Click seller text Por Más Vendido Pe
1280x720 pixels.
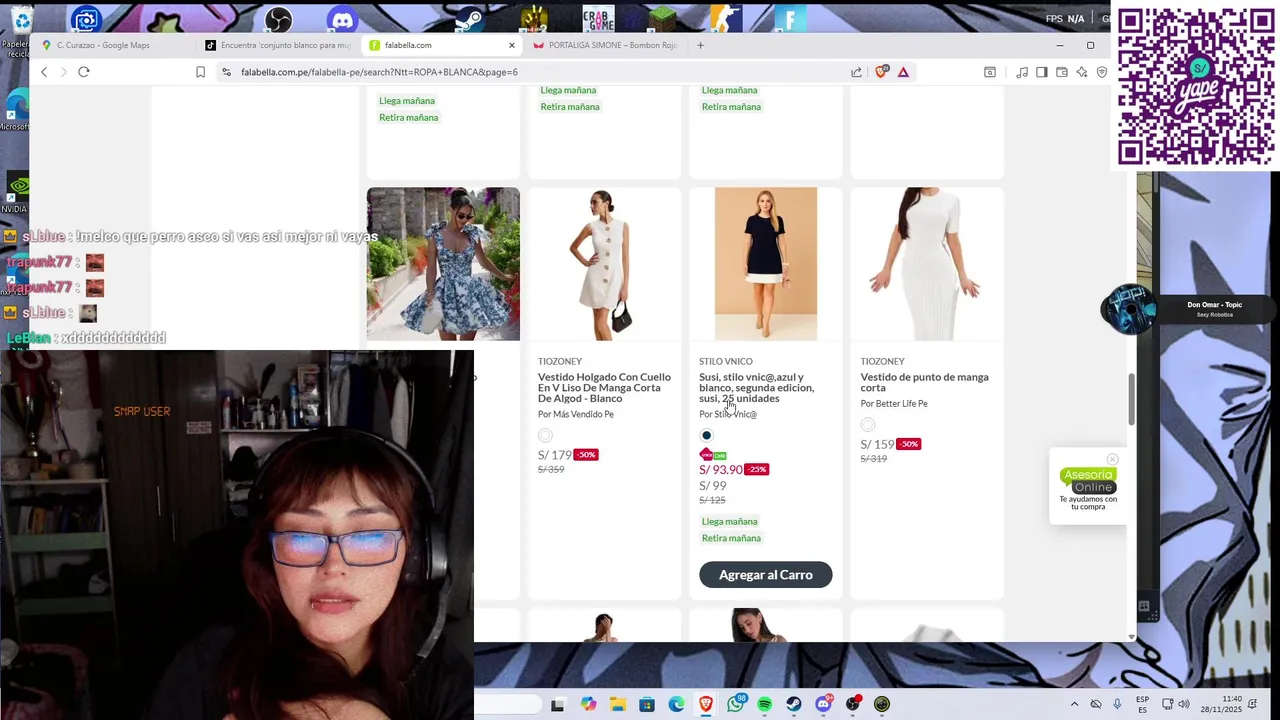point(576,414)
